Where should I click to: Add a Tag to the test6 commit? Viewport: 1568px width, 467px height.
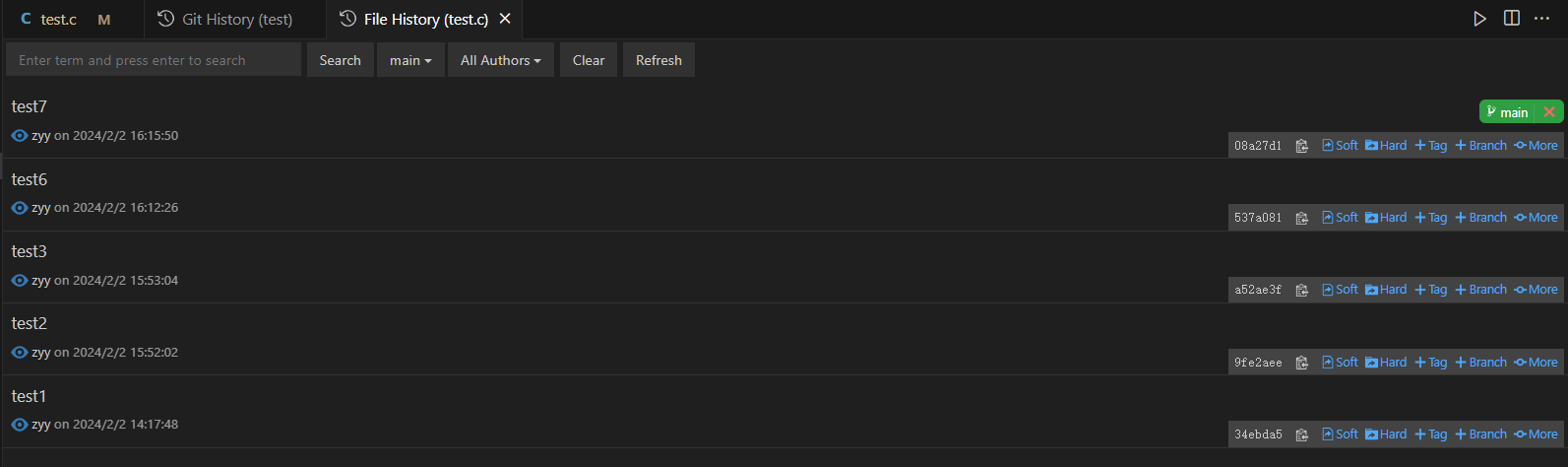tap(1431, 218)
